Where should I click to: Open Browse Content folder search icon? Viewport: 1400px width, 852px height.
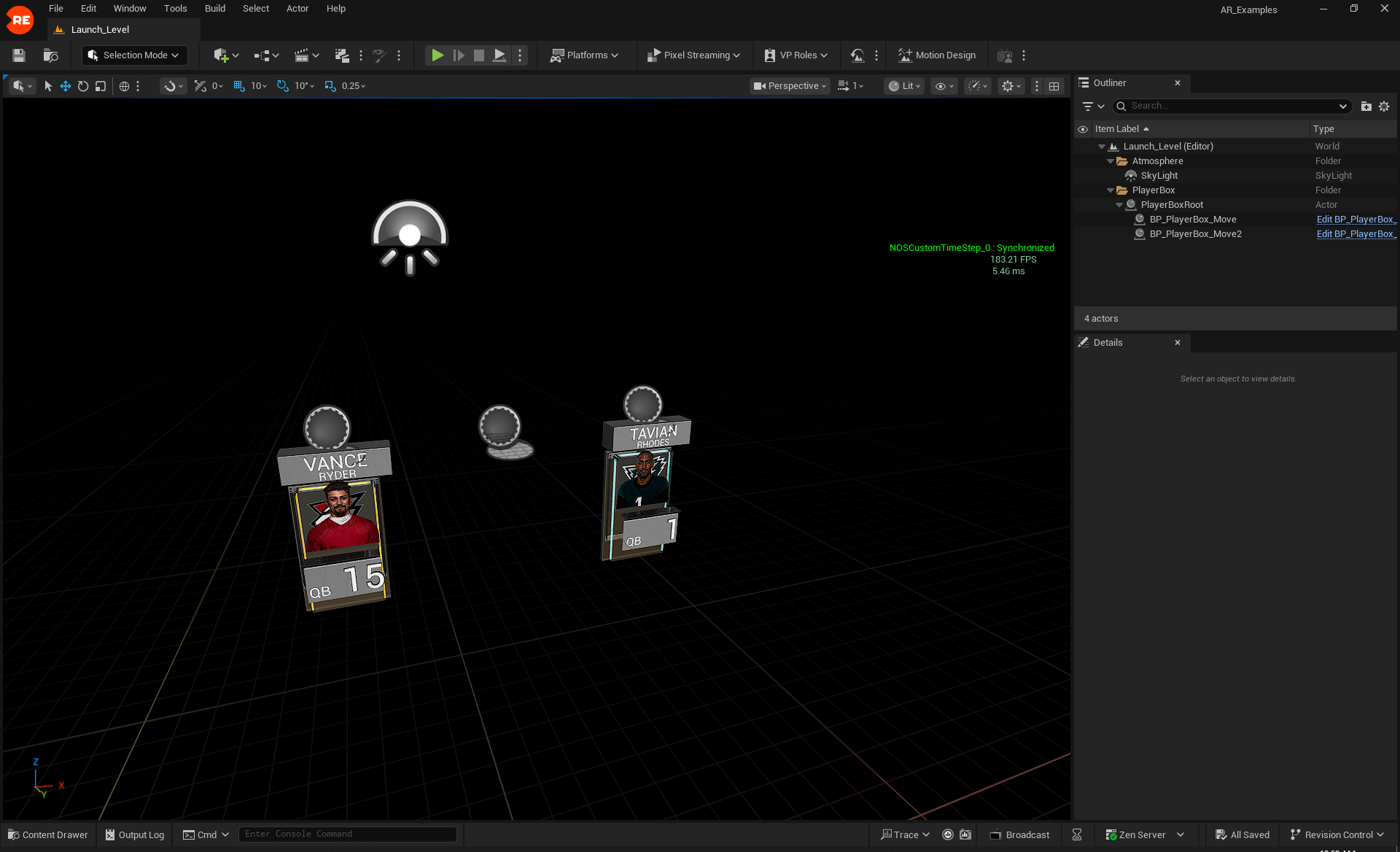tap(50, 55)
